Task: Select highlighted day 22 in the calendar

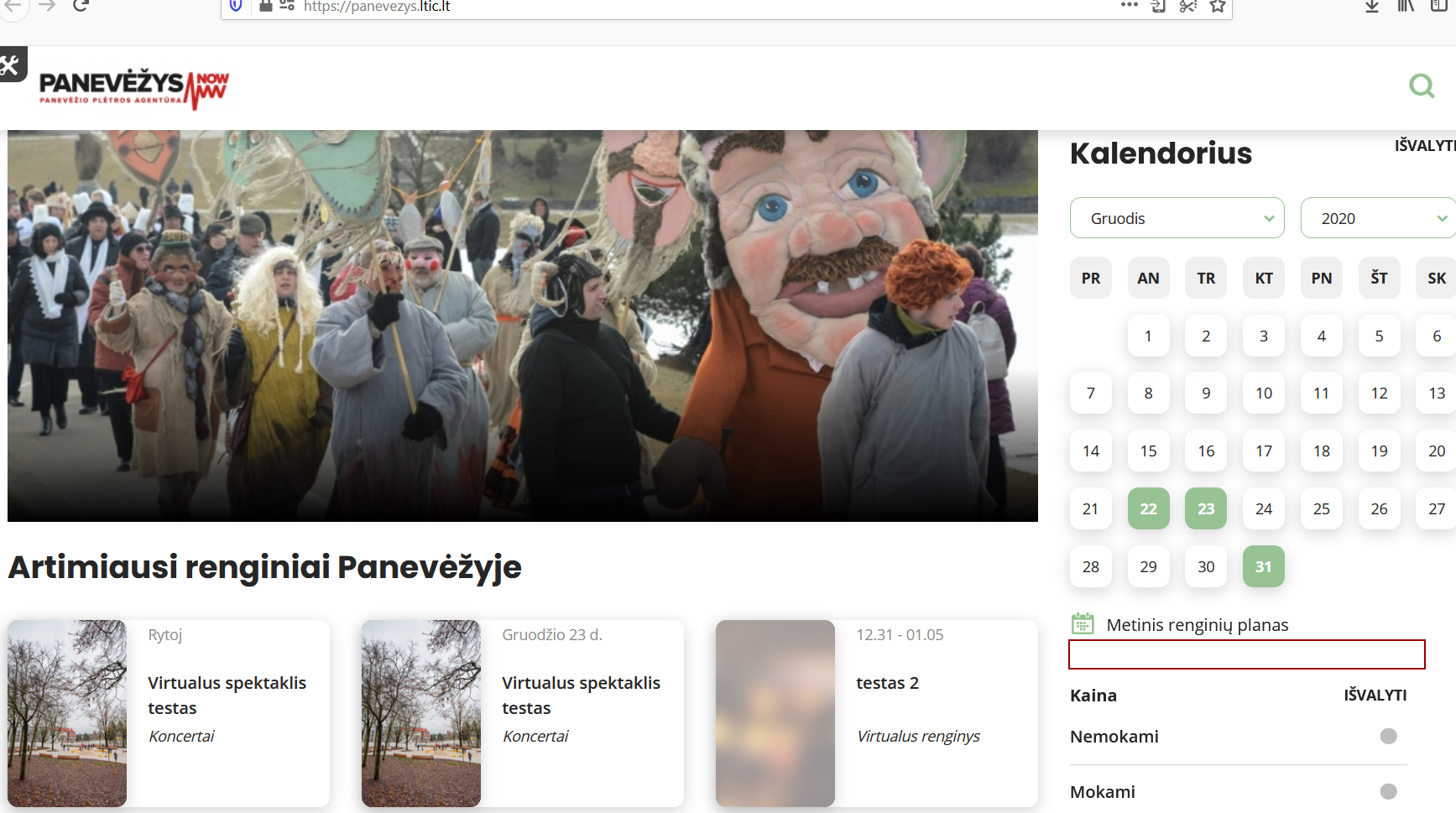Action: [1148, 508]
